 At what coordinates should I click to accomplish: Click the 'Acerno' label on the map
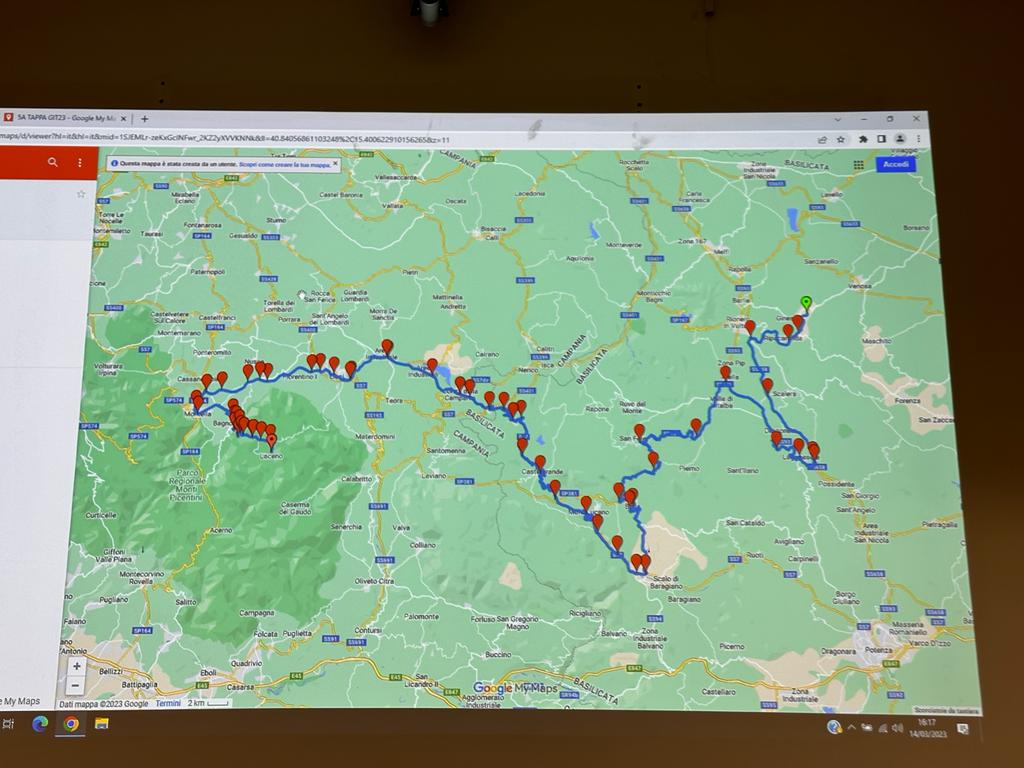click(221, 530)
